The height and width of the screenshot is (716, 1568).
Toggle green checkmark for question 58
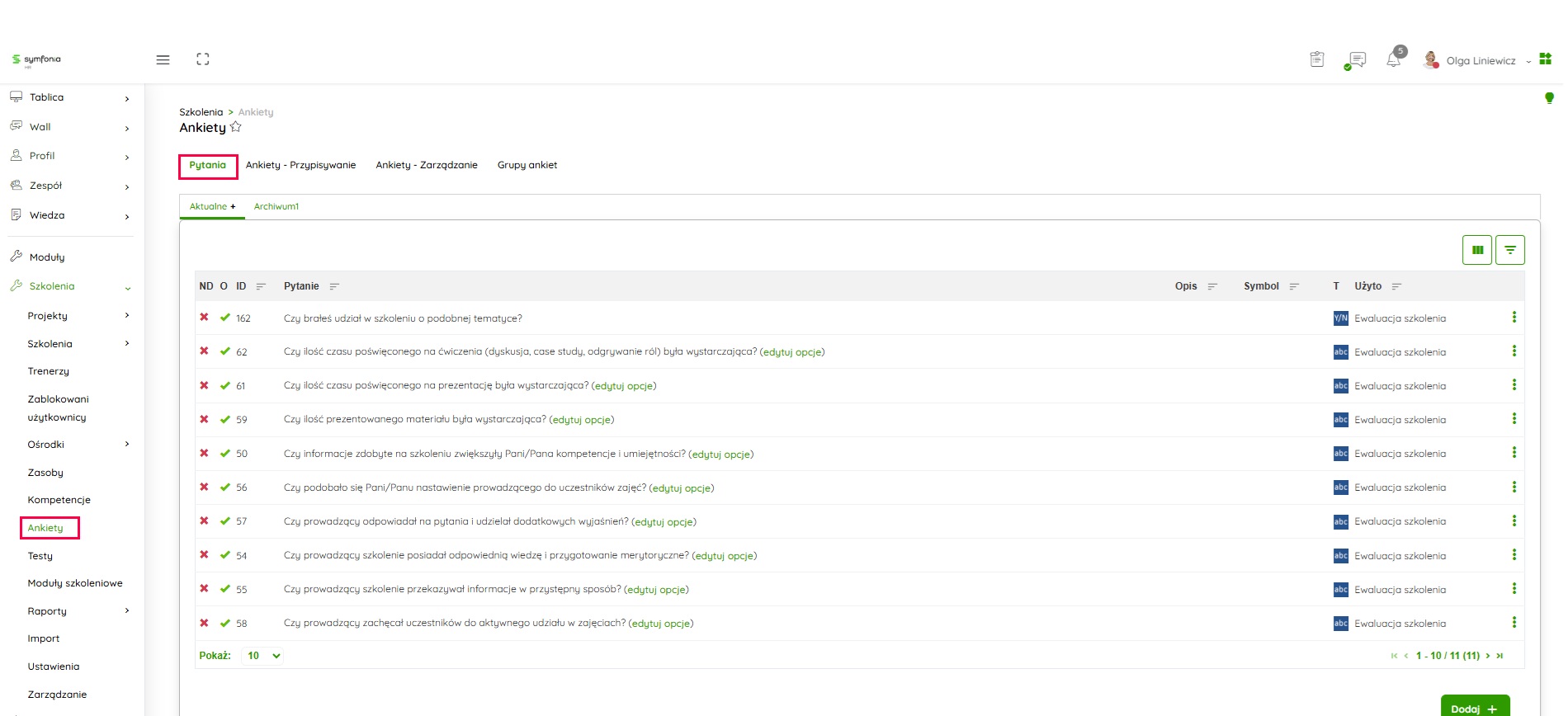(224, 623)
